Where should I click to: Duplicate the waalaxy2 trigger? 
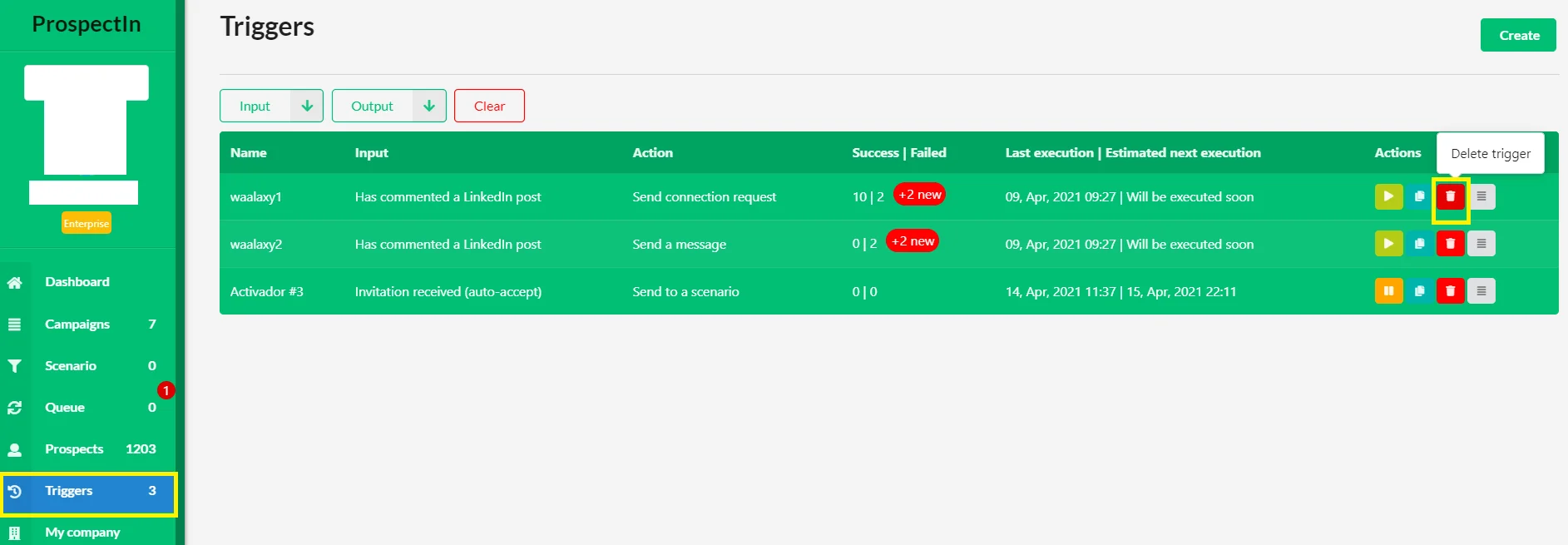[1419, 244]
